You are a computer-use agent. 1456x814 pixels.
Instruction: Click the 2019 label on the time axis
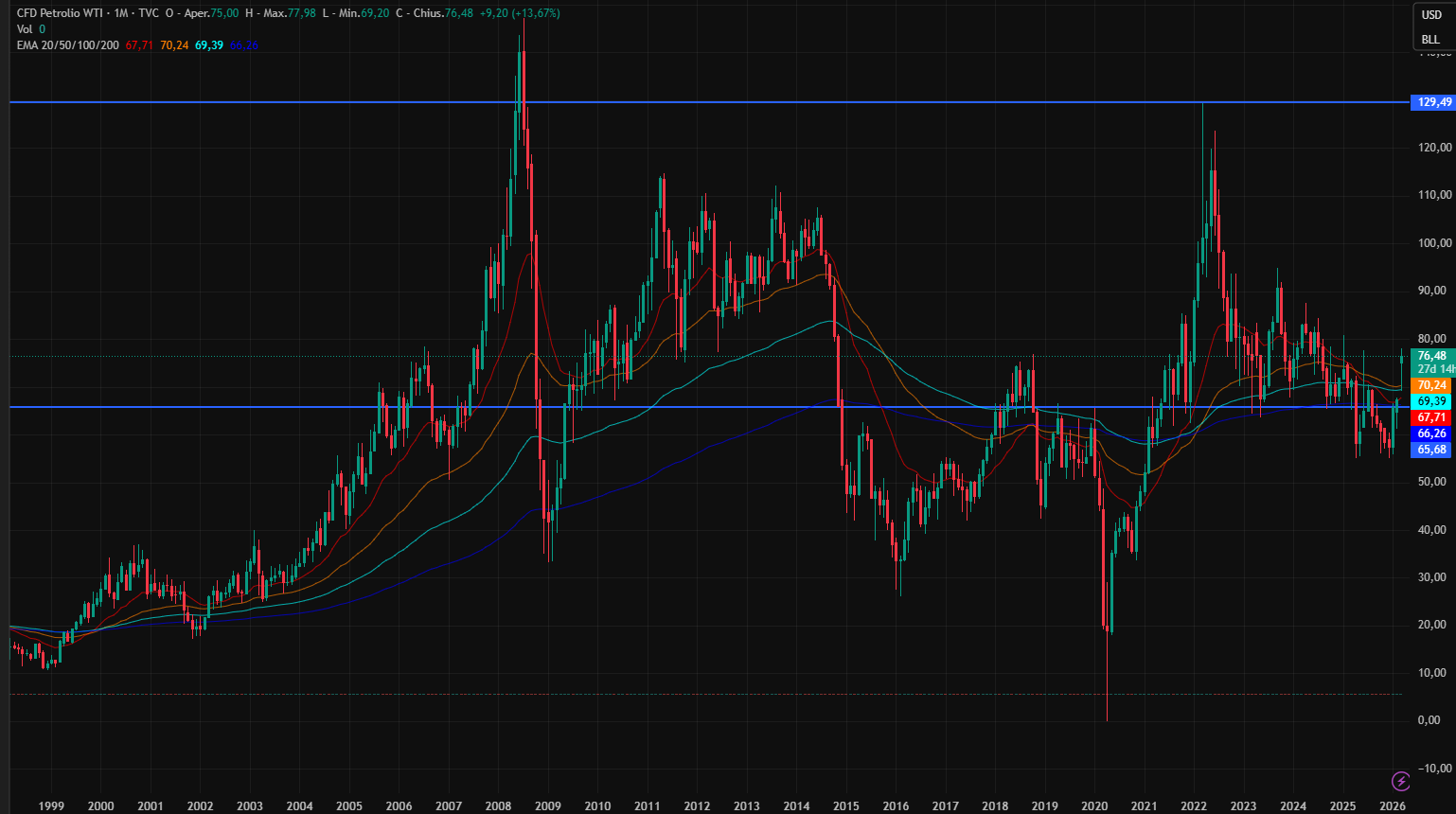[x=1044, y=806]
